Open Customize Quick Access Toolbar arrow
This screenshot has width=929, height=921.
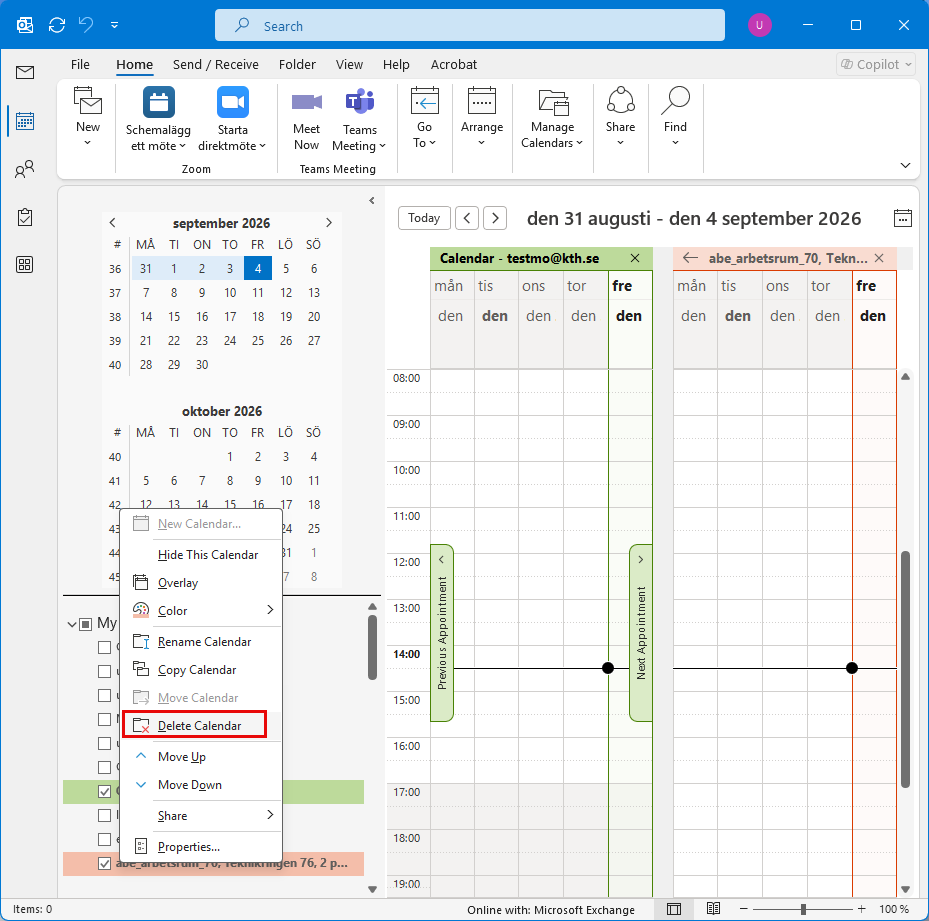[x=114, y=25]
